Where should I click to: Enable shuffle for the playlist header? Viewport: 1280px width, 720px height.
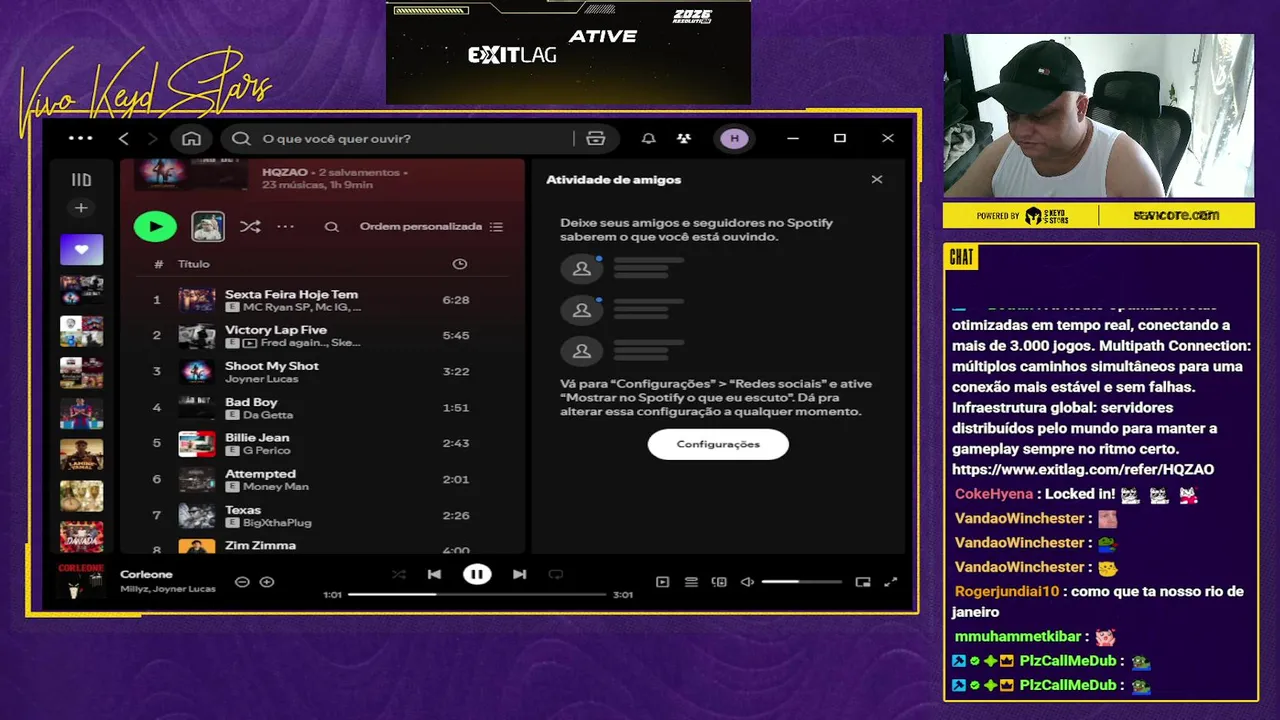point(250,227)
